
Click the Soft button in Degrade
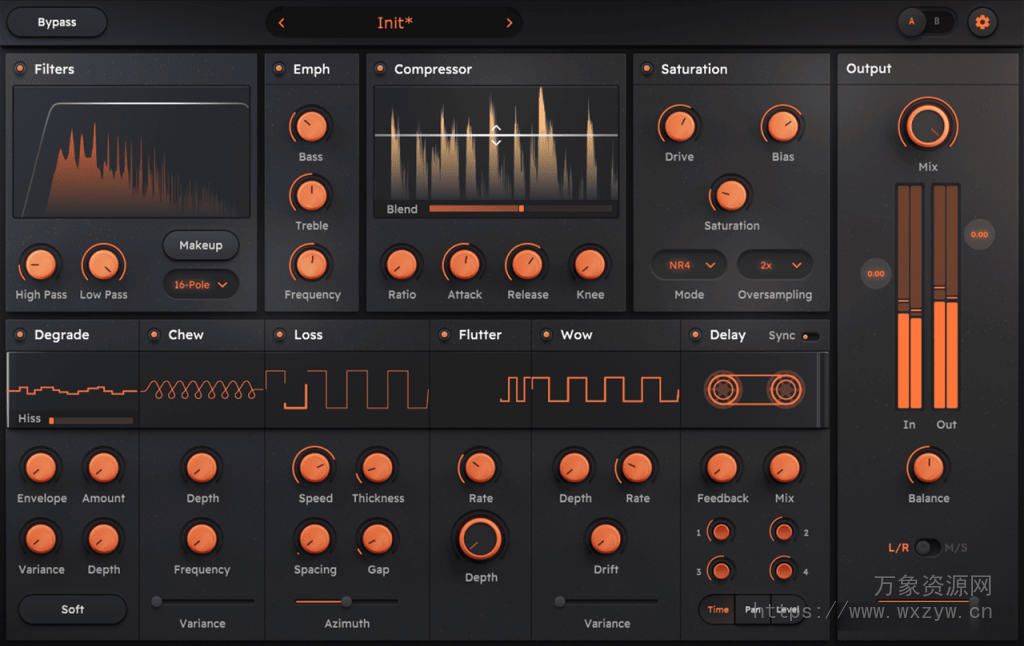(x=71, y=609)
